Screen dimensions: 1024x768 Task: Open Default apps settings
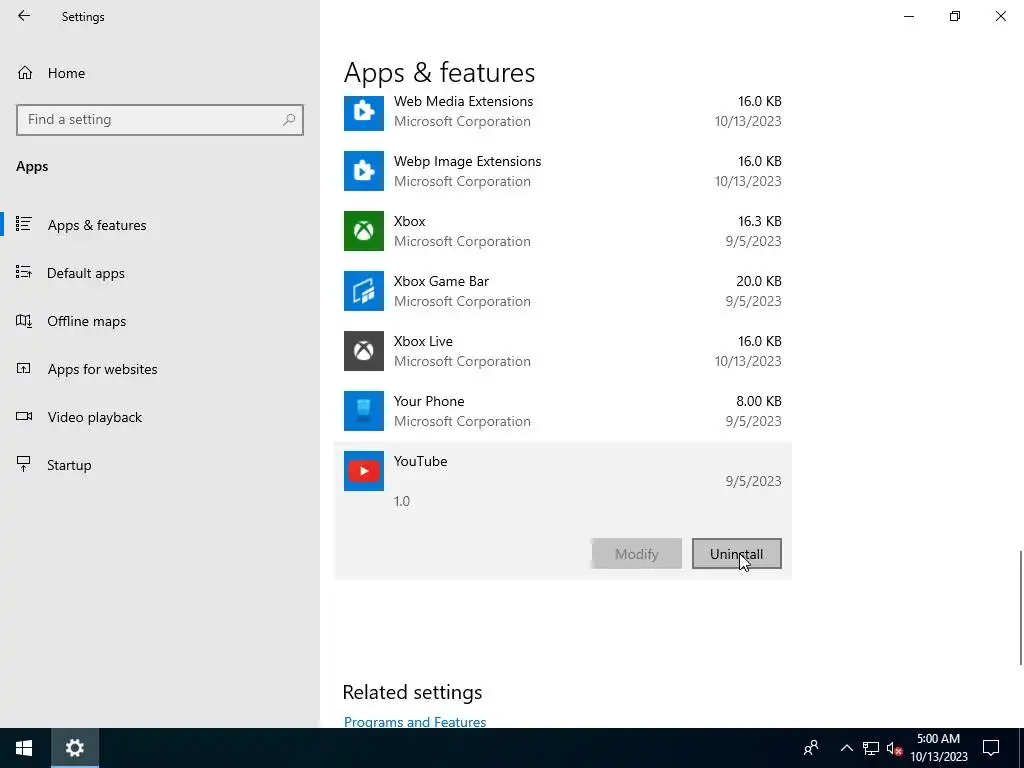click(x=86, y=273)
